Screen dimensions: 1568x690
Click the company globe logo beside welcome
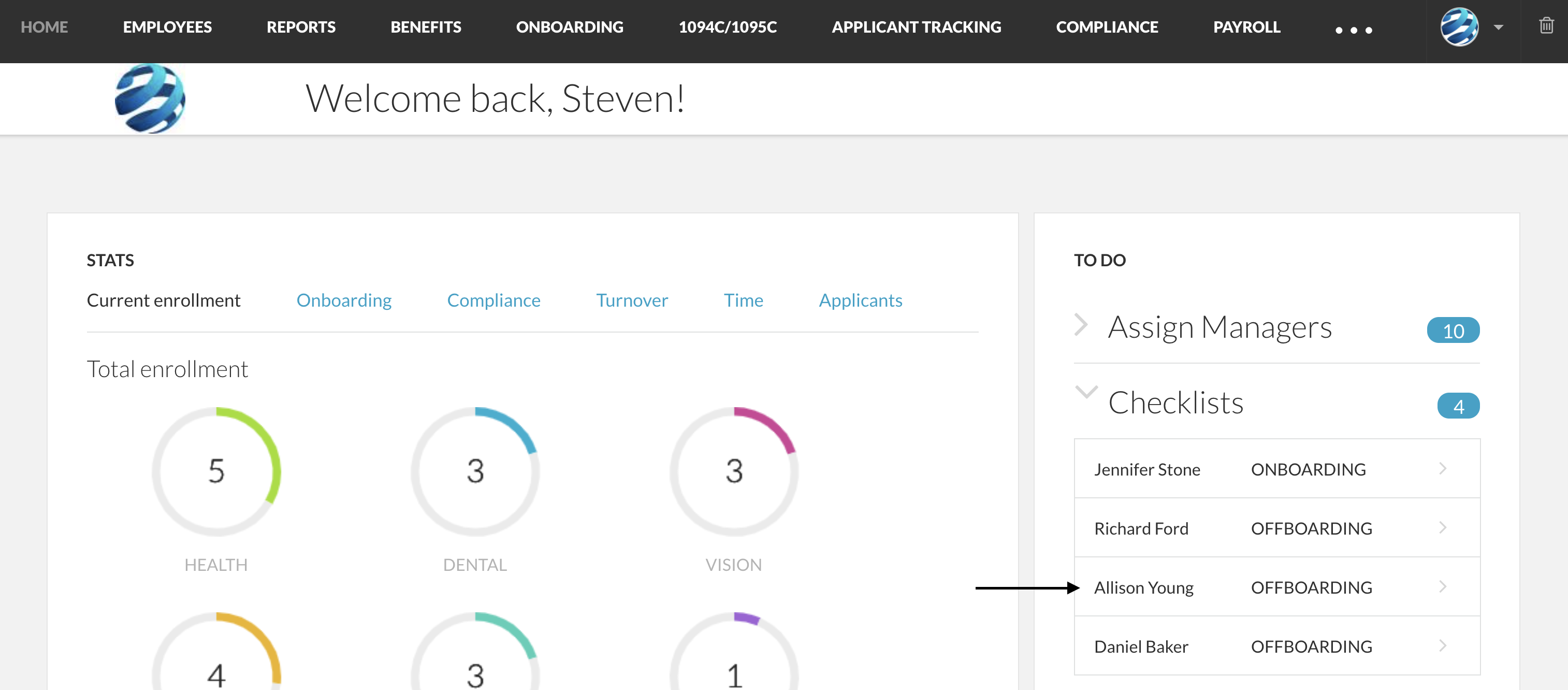click(150, 98)
